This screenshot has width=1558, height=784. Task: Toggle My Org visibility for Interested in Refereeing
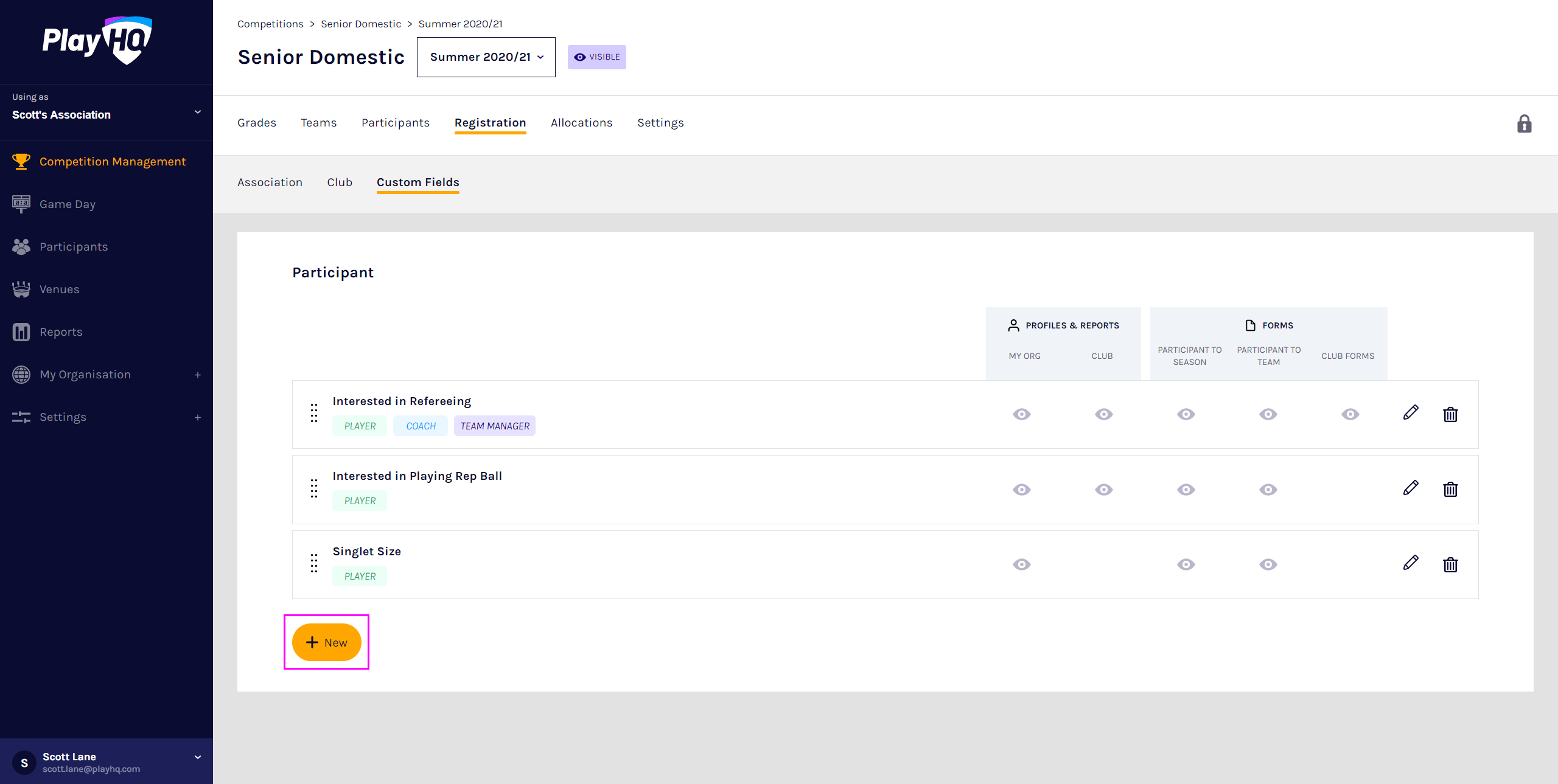[1022, 414]
